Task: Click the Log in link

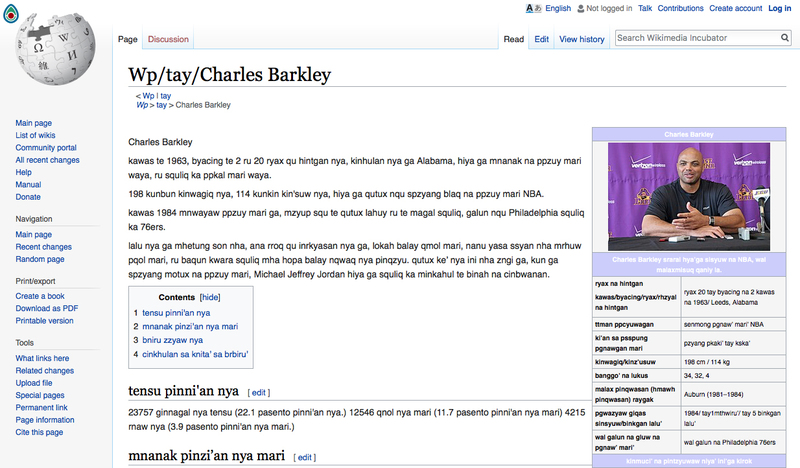Action: pos(780,8)
